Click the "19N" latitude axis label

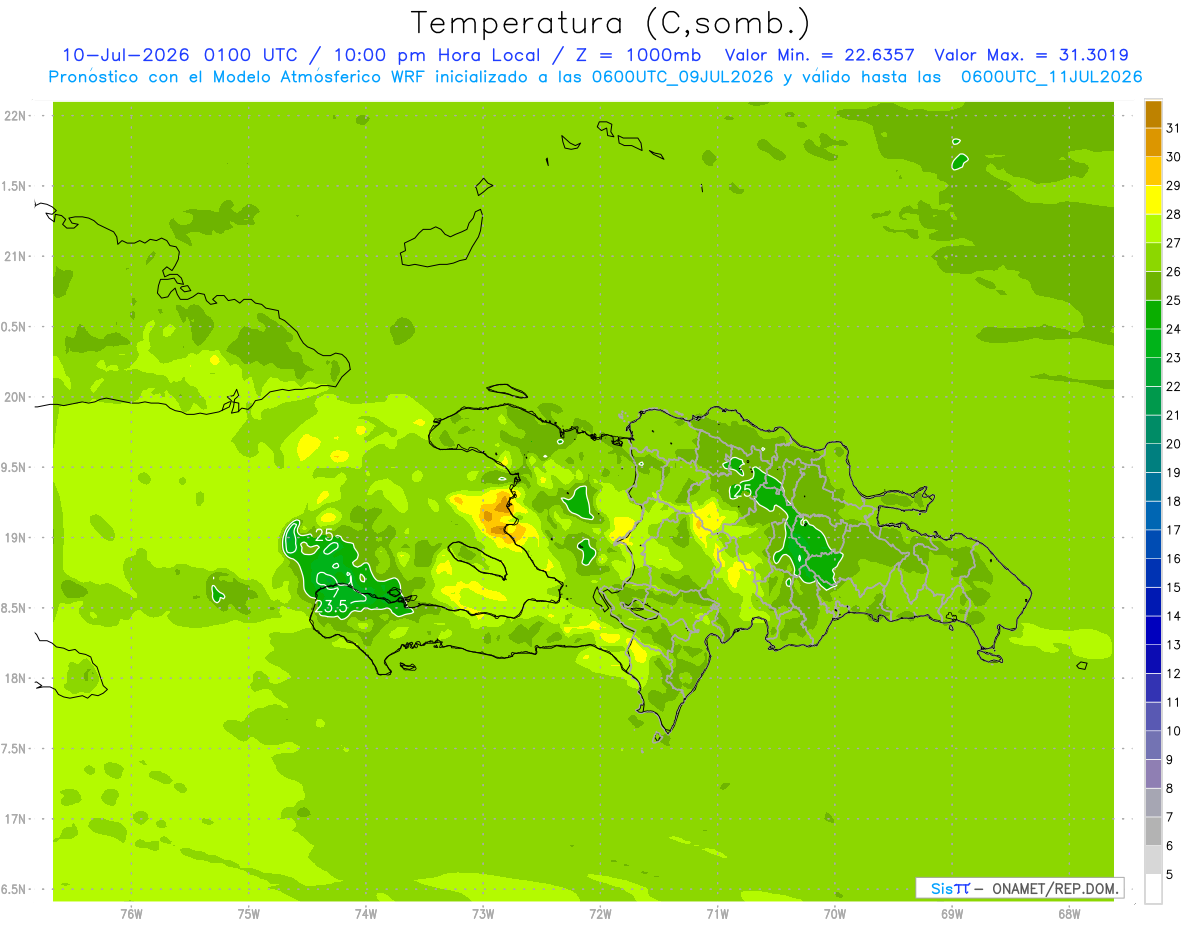15,538
